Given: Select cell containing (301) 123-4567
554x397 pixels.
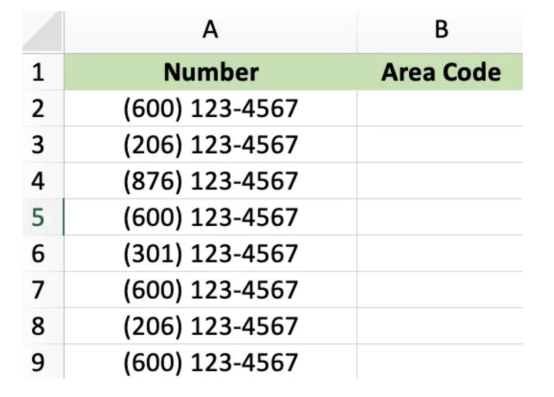Looking at the screenshot, I should coord(211,253).
